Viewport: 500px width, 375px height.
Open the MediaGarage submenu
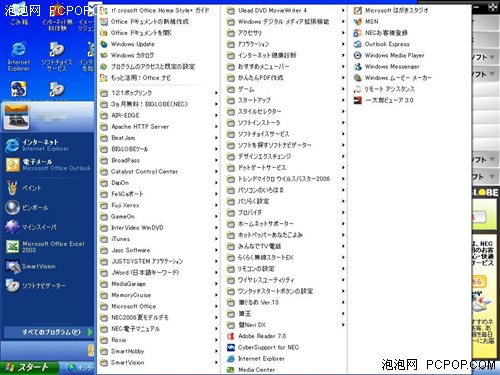tap(159, 284)
